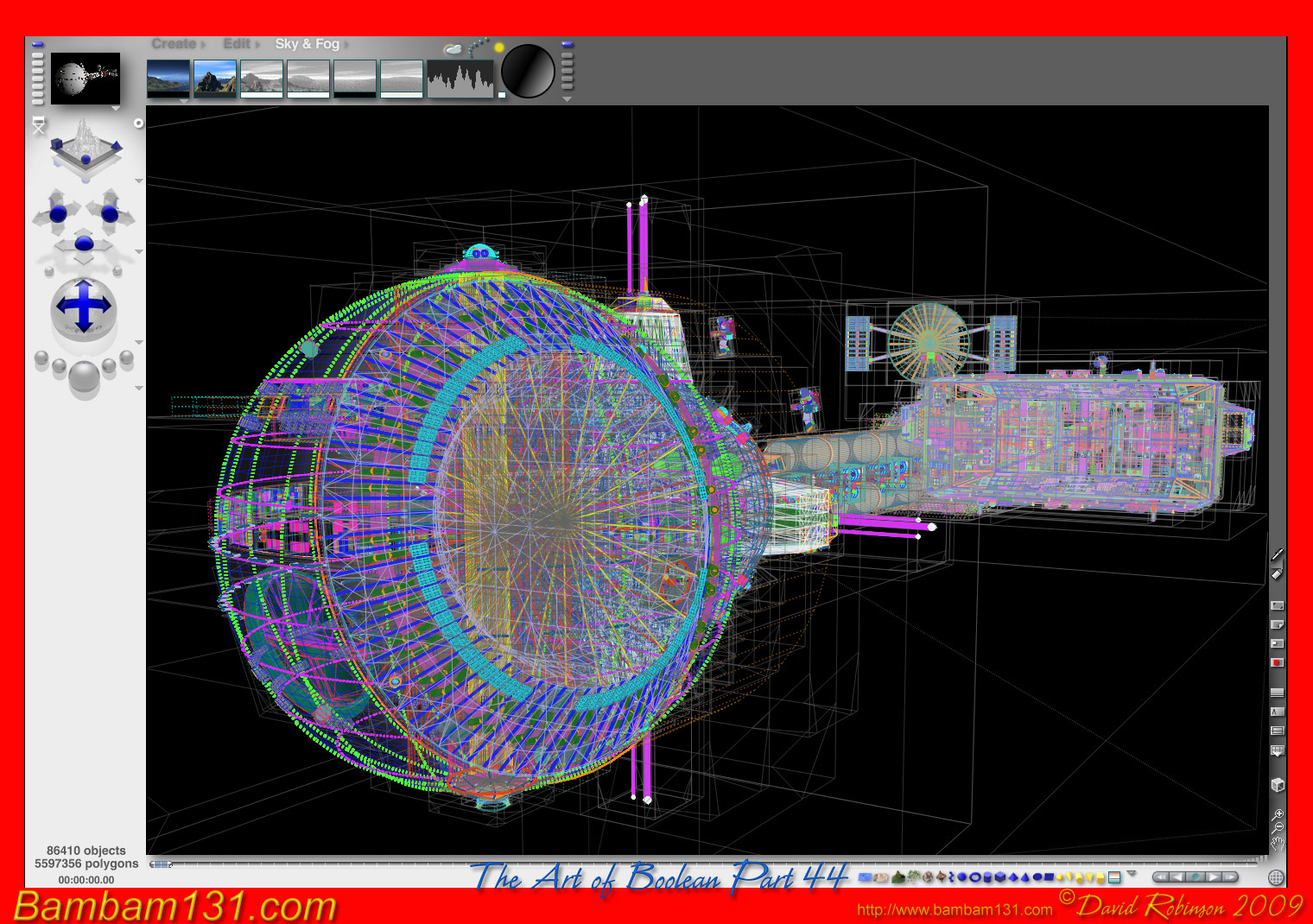Select the water plane selection icon

click(865, 877)
